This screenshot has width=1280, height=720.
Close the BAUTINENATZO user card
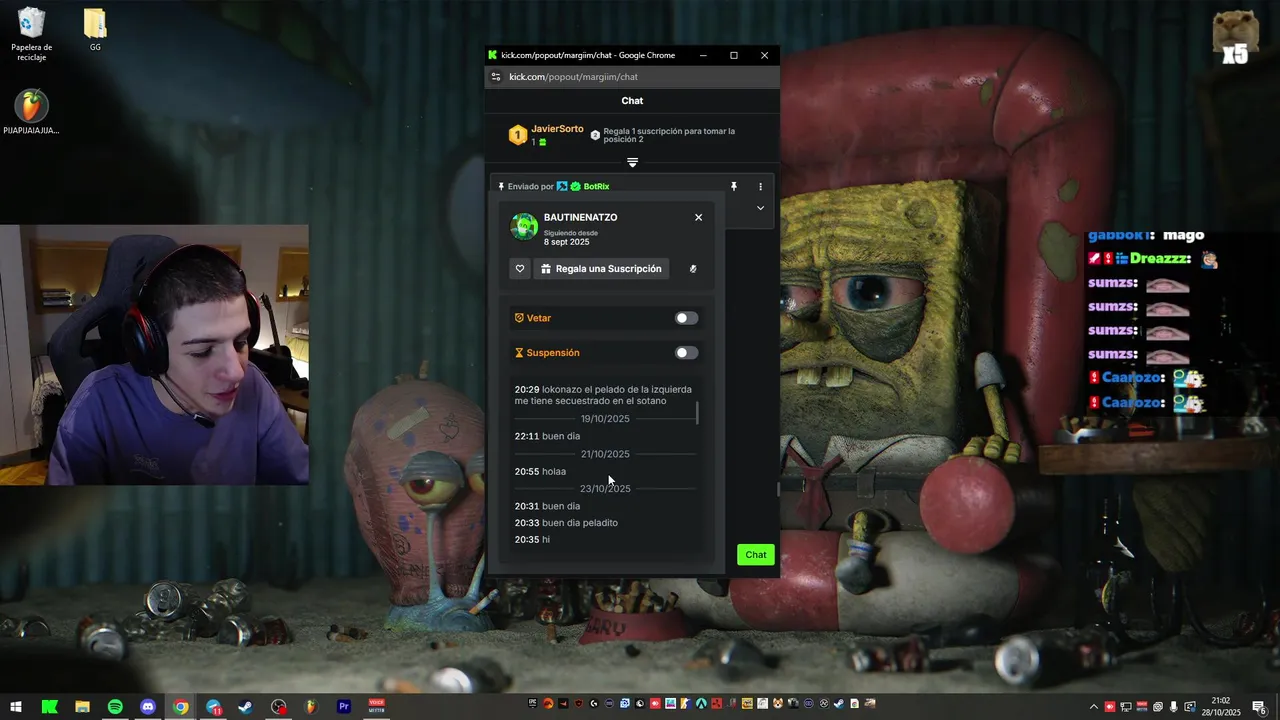coord(698,218)
